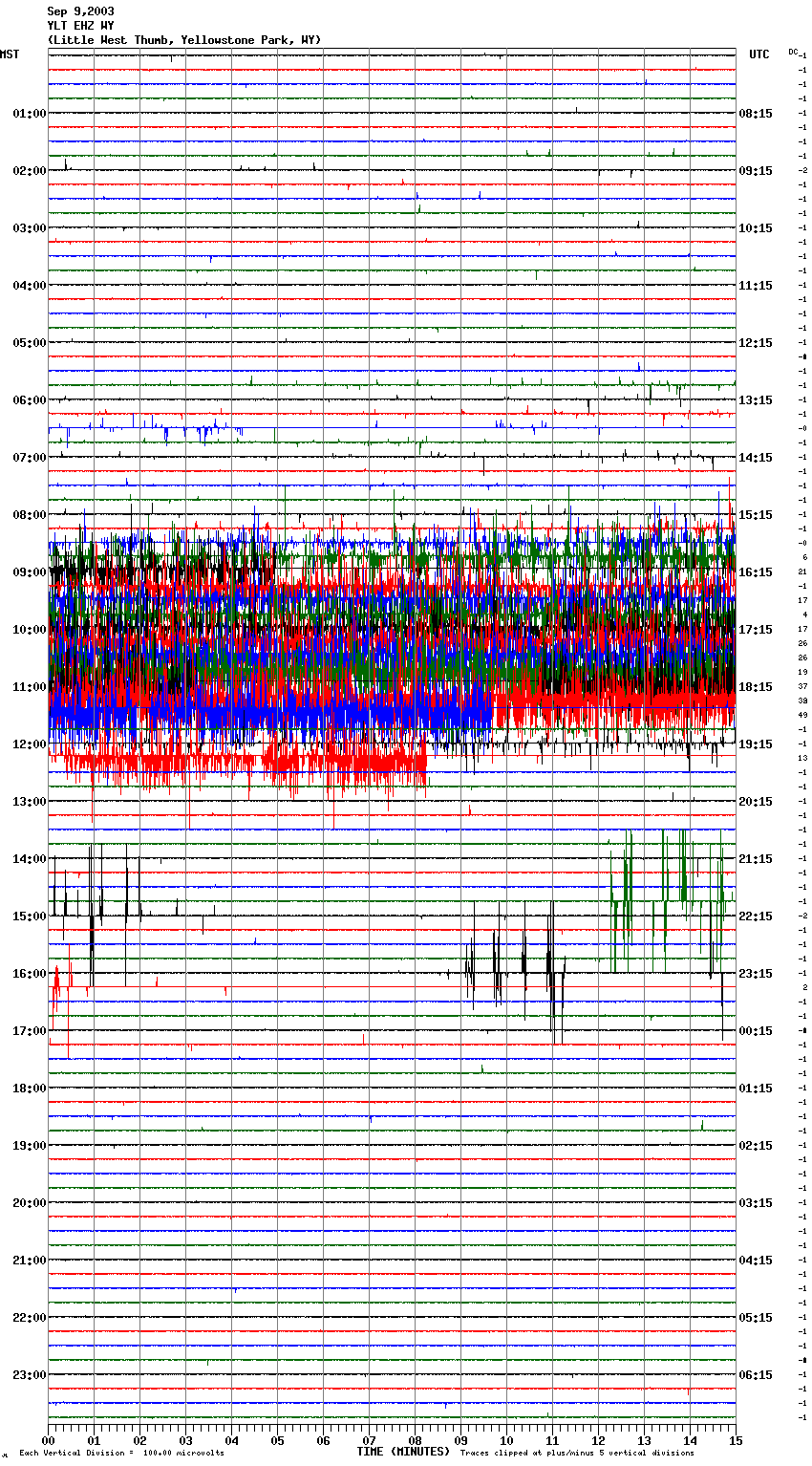812x1466 pixels.
Task: Select the MST time label "17:00"
Action: (30, 1031)
